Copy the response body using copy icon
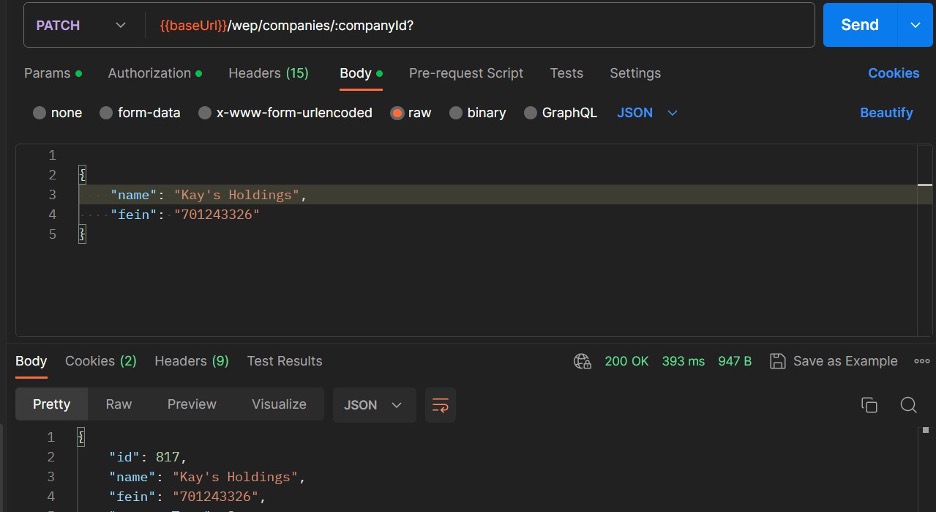Screen dimensions: 936x512 pos(869,405)
